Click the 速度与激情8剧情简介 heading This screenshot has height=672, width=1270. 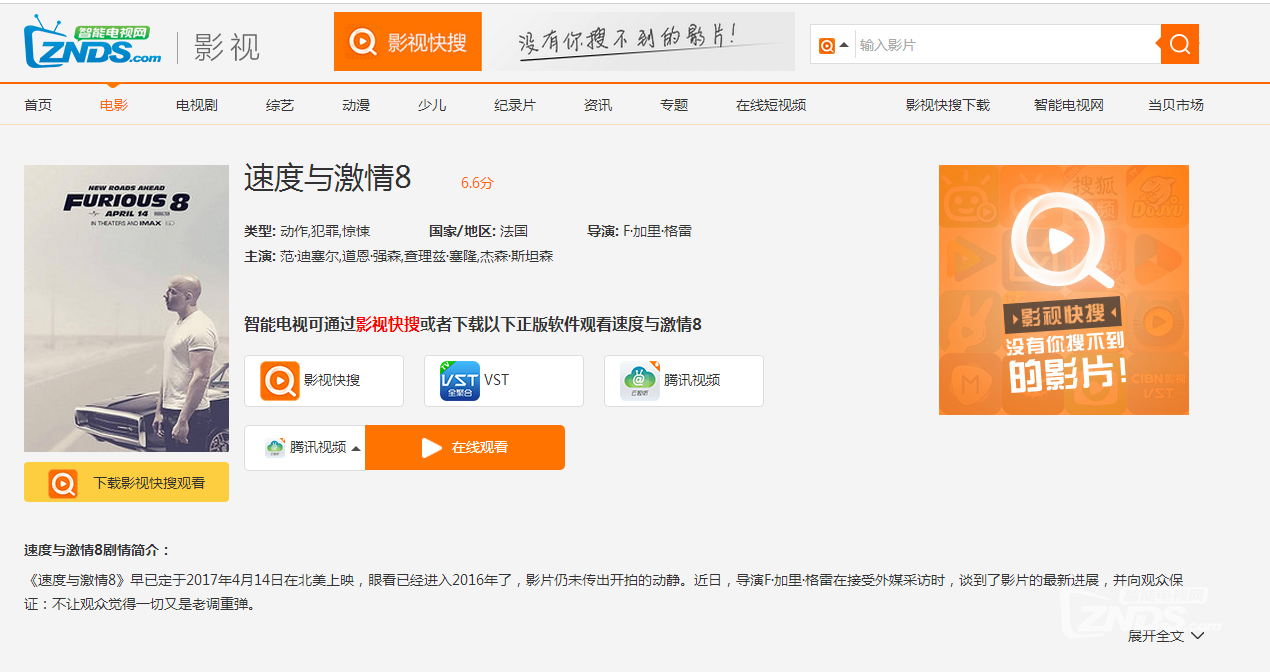click(x=97, y=550)
